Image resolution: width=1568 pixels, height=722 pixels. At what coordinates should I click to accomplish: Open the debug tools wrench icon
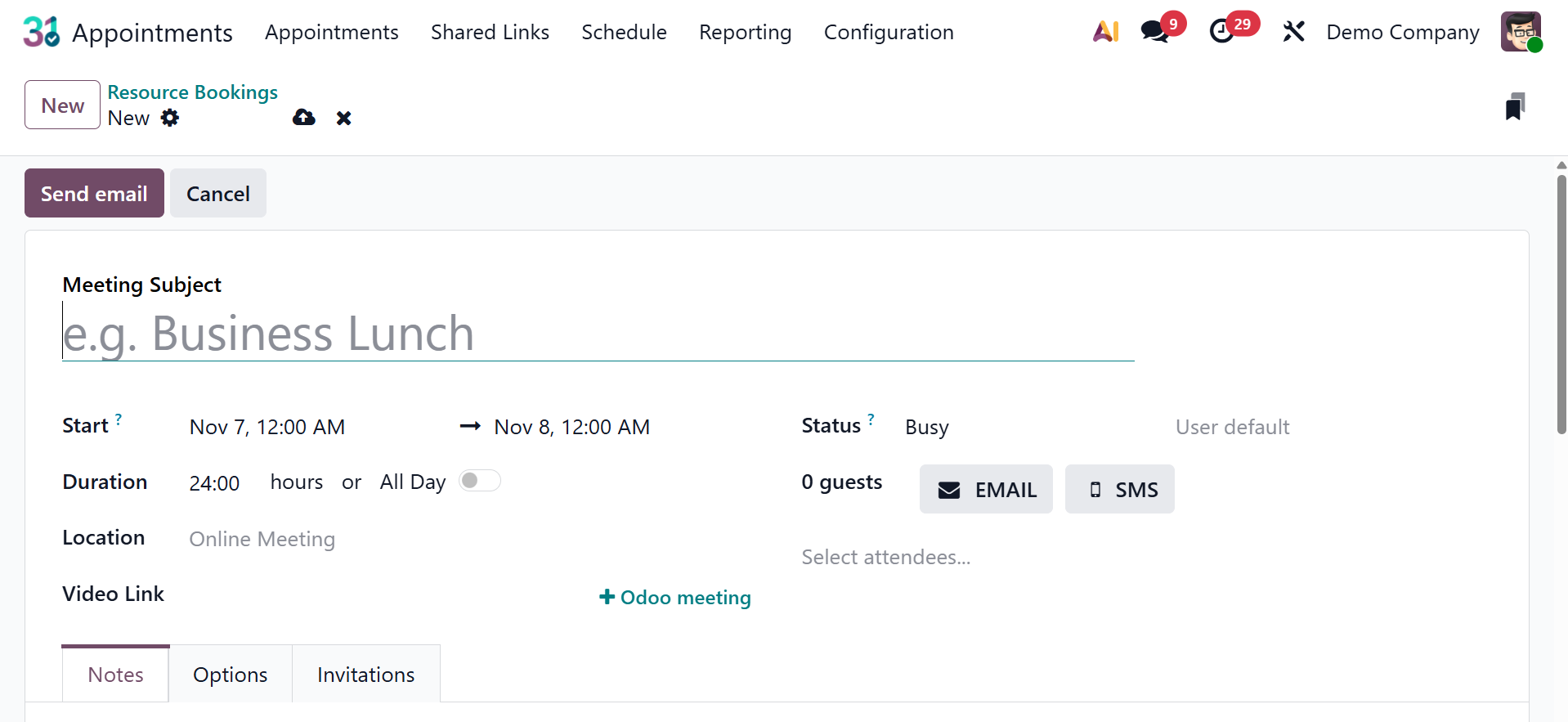[1293, 32]
